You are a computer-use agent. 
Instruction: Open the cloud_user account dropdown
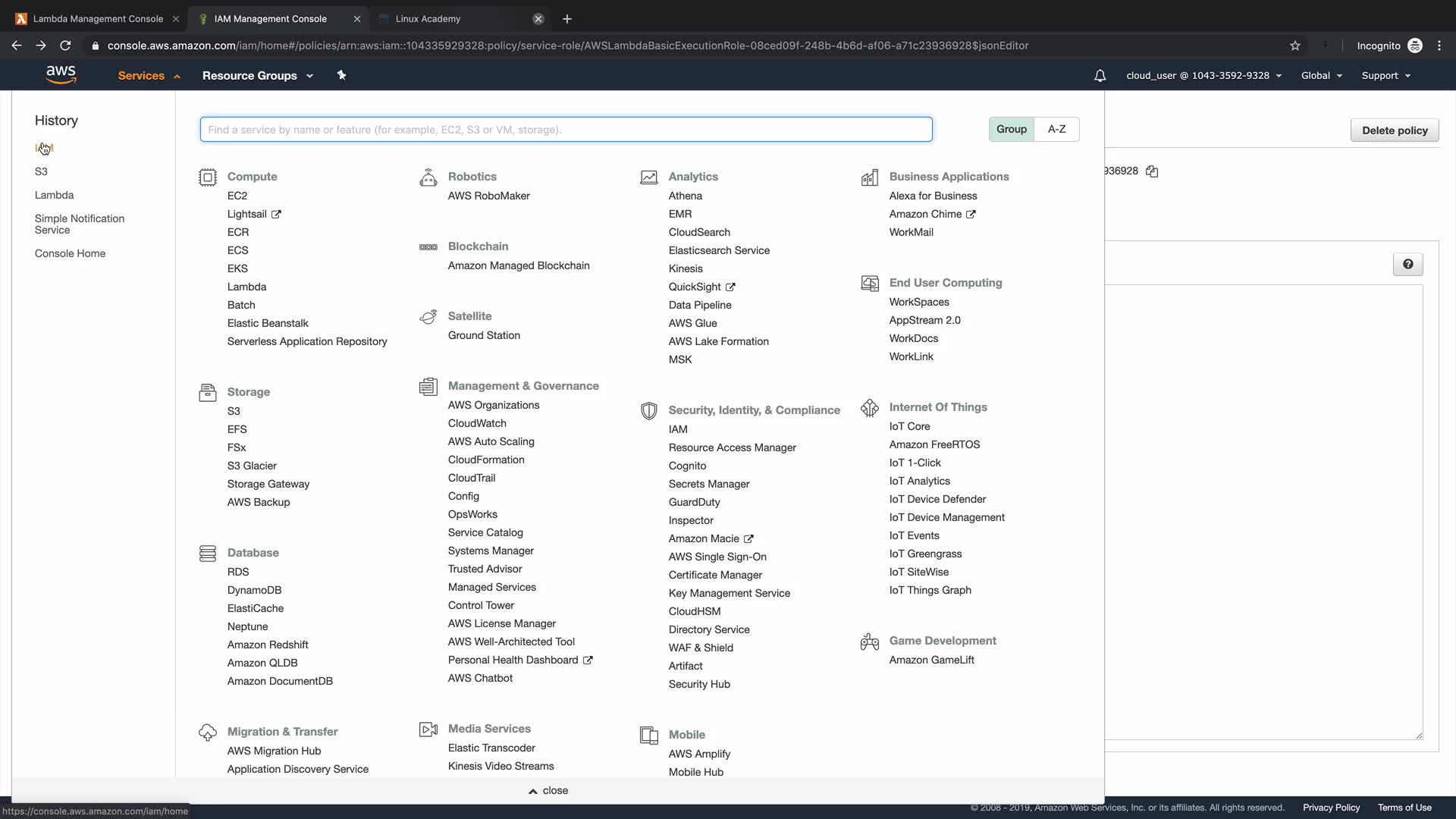1203,76
